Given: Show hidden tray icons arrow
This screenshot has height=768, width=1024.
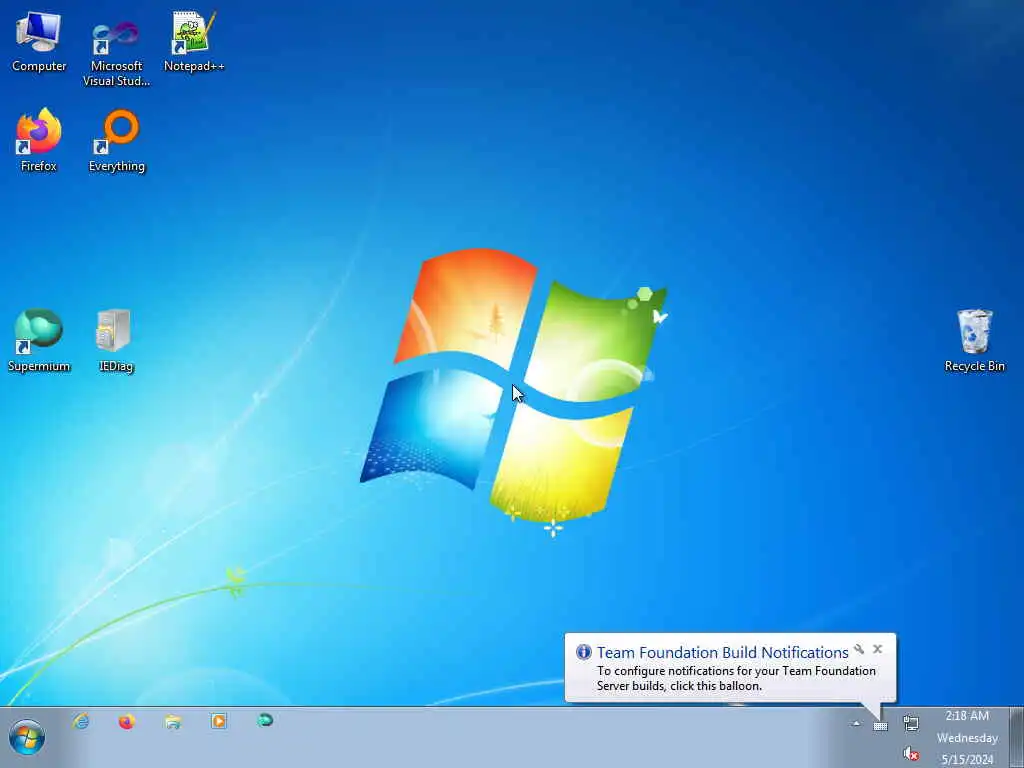Looking at the screenshot, I should click(x=856, y=724).
